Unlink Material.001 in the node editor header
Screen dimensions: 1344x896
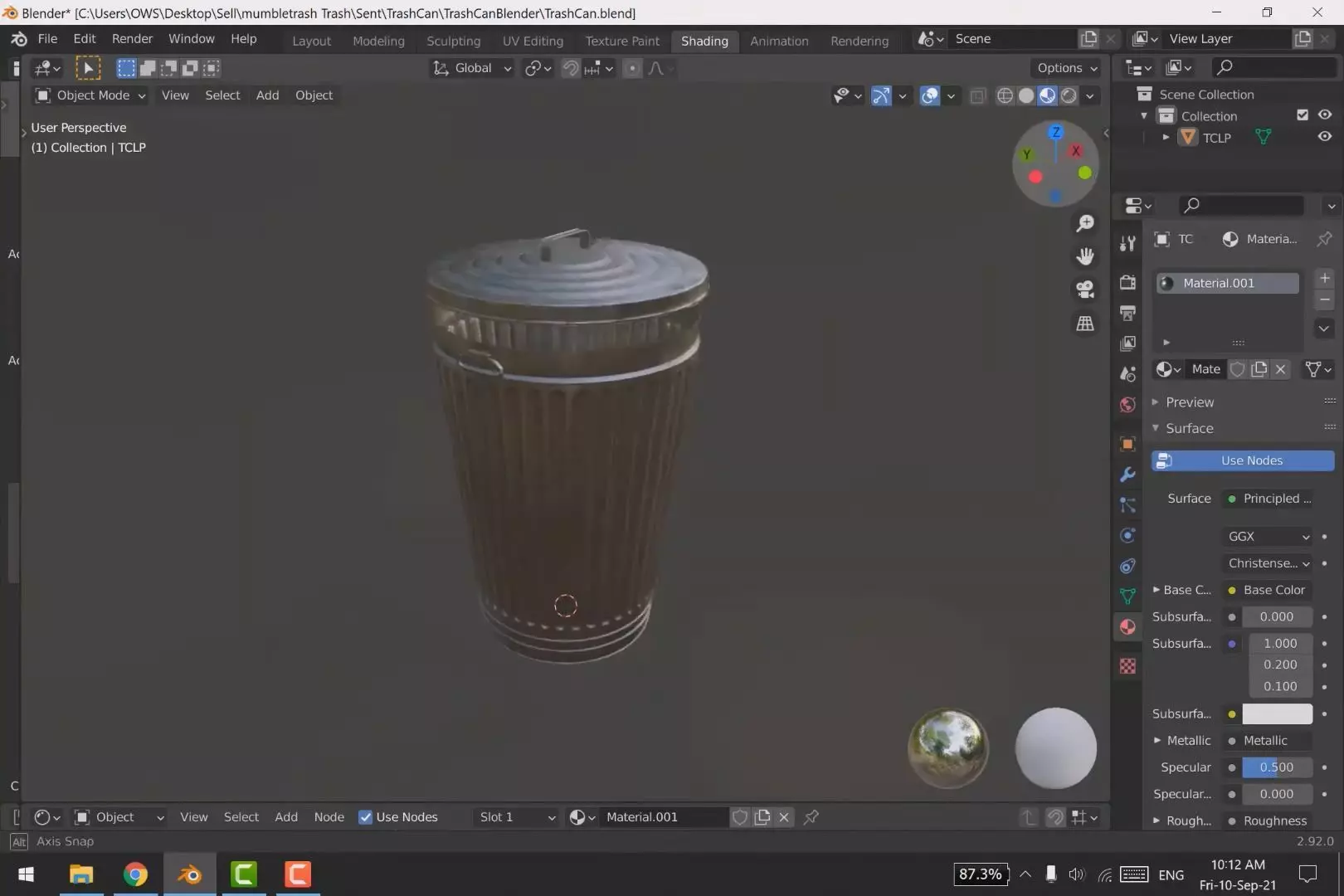pos(784,817)
